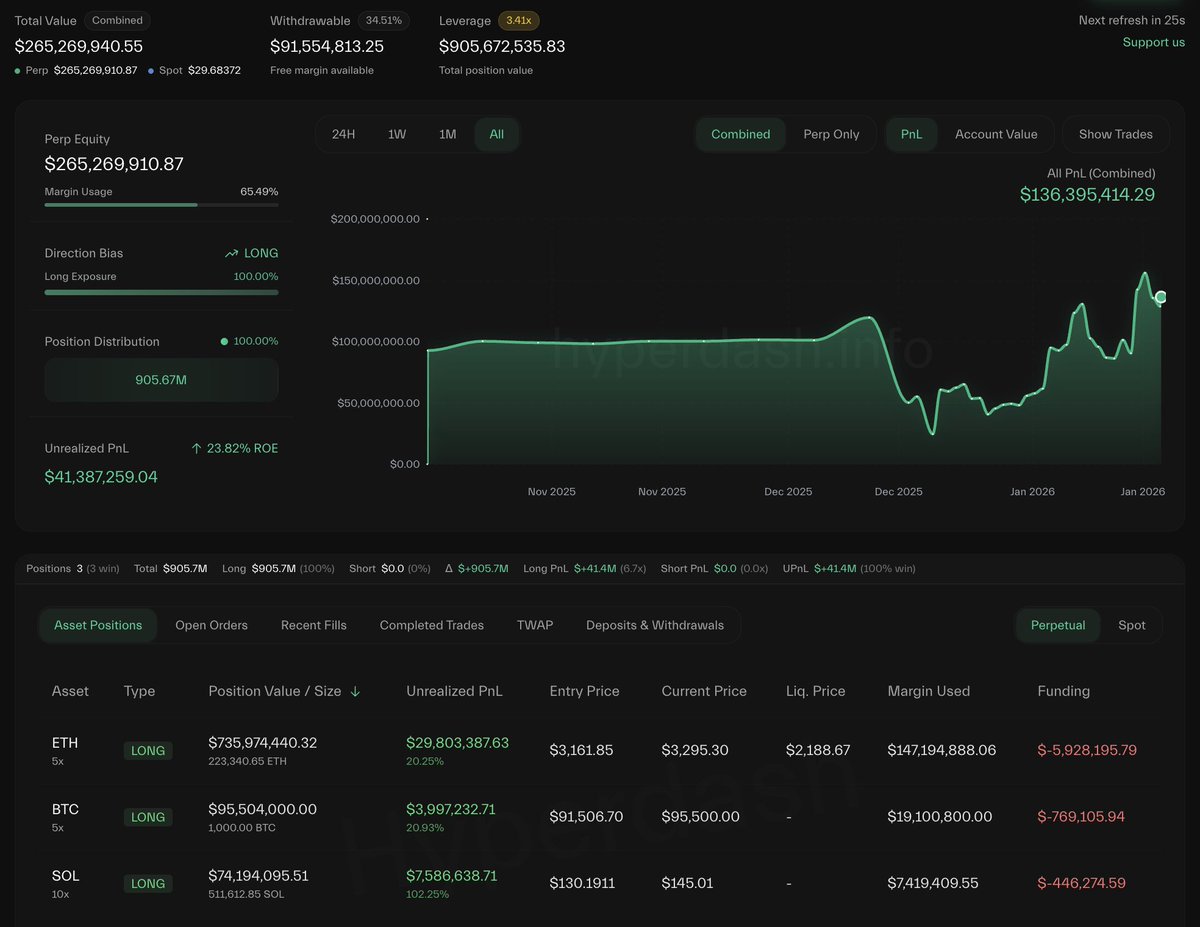Click the Show Trades button

pyautogui.click(x=1116, y=133)
